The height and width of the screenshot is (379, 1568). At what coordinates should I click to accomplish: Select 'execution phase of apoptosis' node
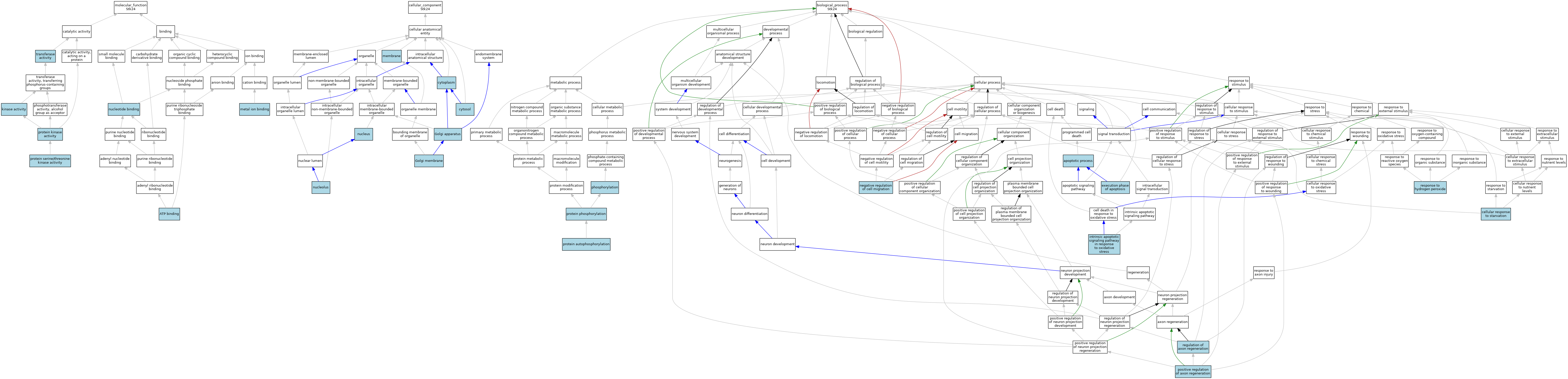[1115, 187]
